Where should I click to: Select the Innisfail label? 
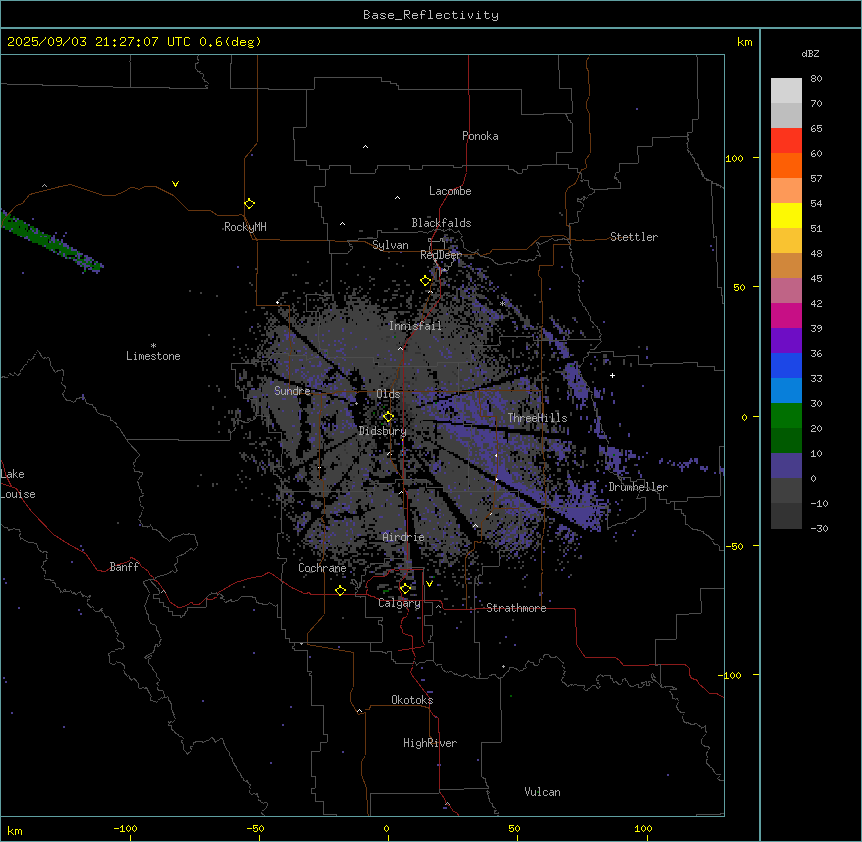[415, 326]
